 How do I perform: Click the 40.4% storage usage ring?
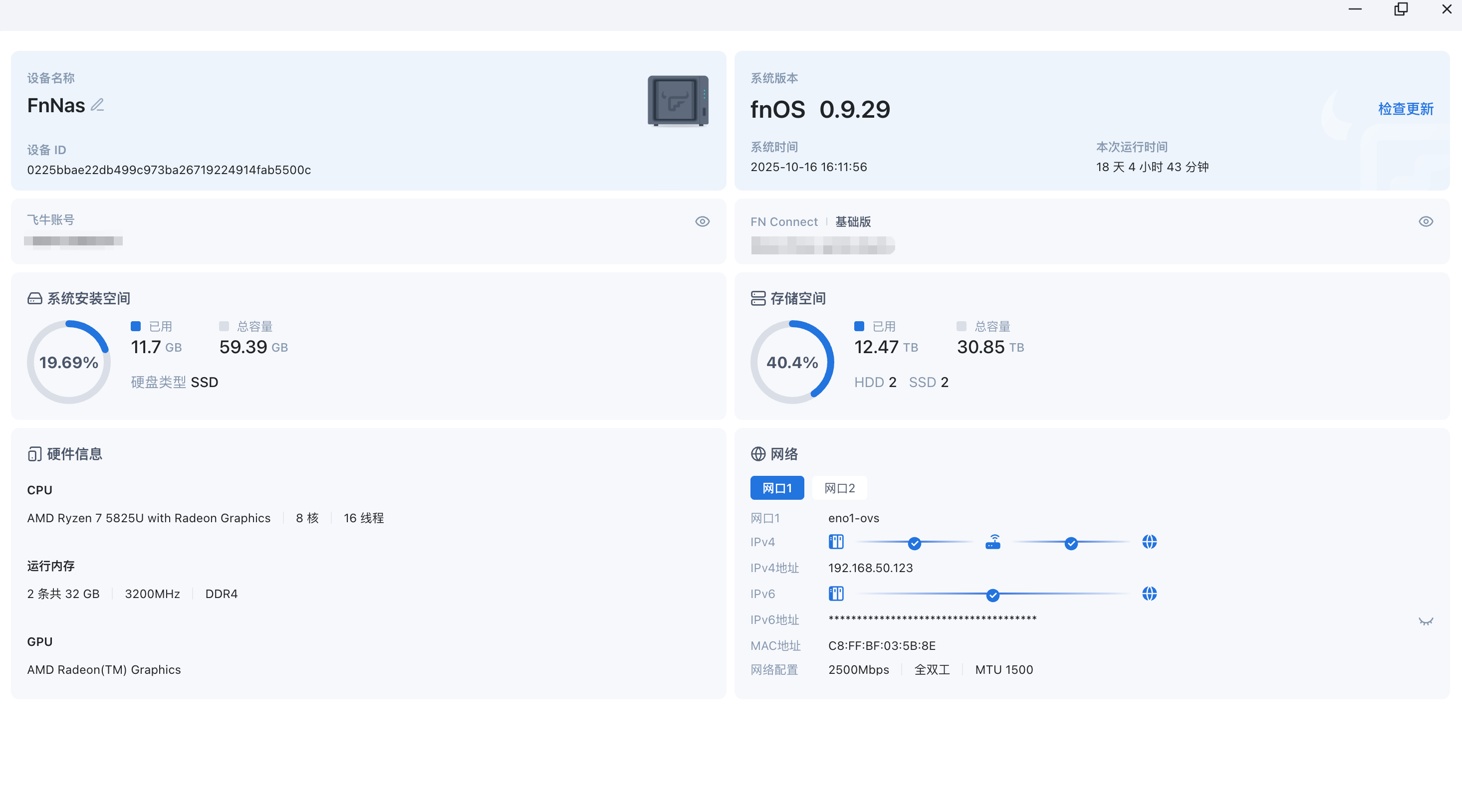tap(792, 362)
